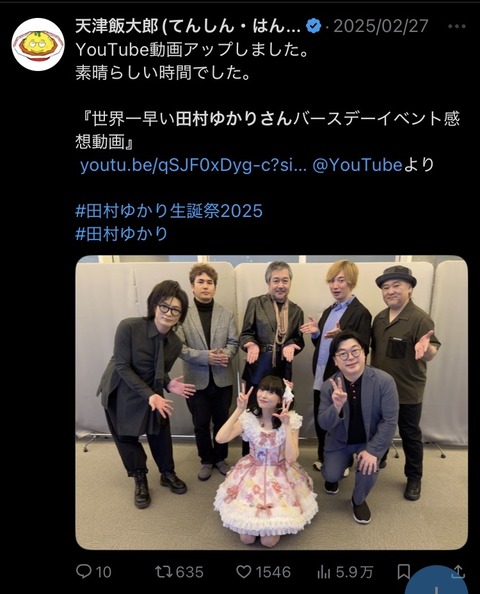Open hashtag #田村ゆかり
Screen dimensions: 480x594
click(x=122, y=233)
